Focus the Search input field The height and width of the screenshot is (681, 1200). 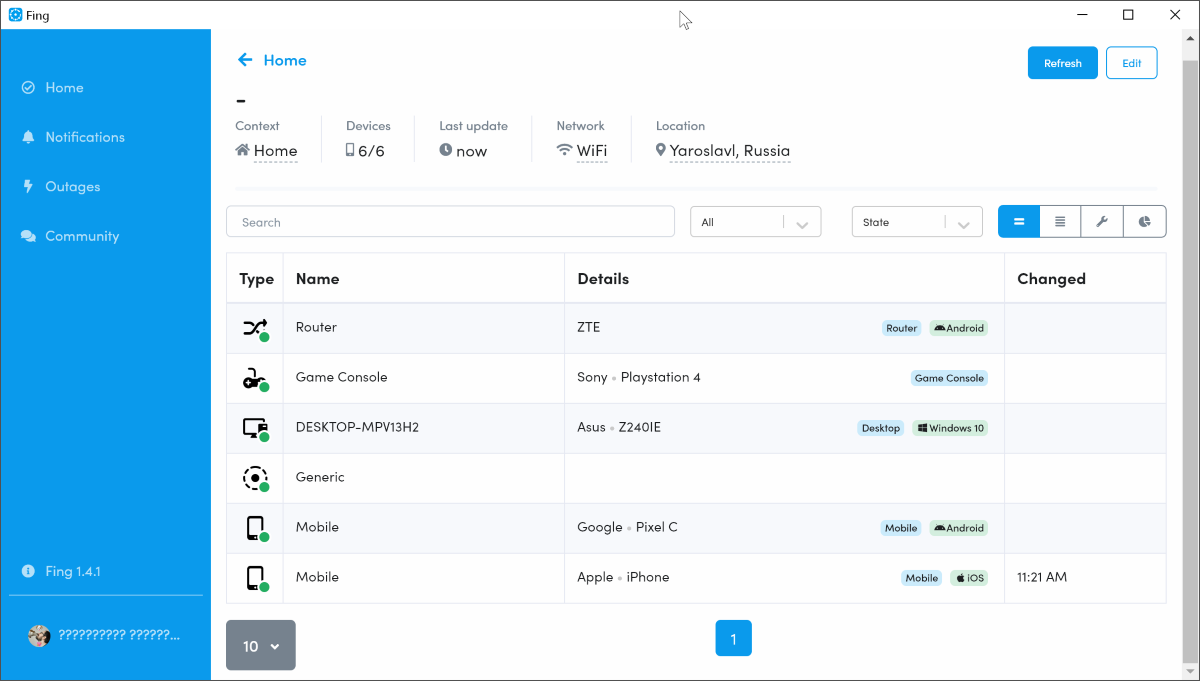click(451, 222)
